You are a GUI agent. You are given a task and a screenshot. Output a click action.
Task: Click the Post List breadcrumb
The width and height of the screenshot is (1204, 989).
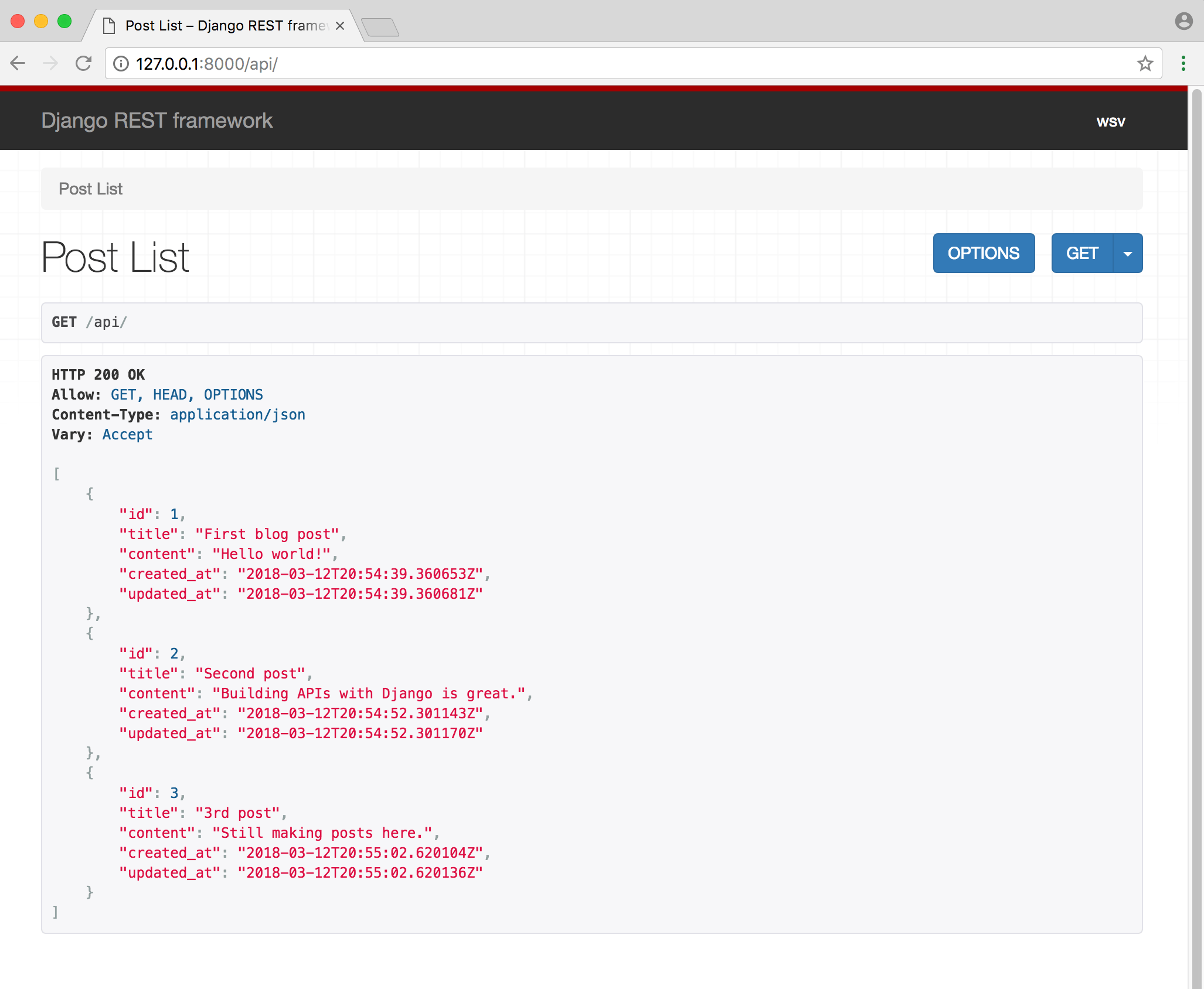click(90, 189)
